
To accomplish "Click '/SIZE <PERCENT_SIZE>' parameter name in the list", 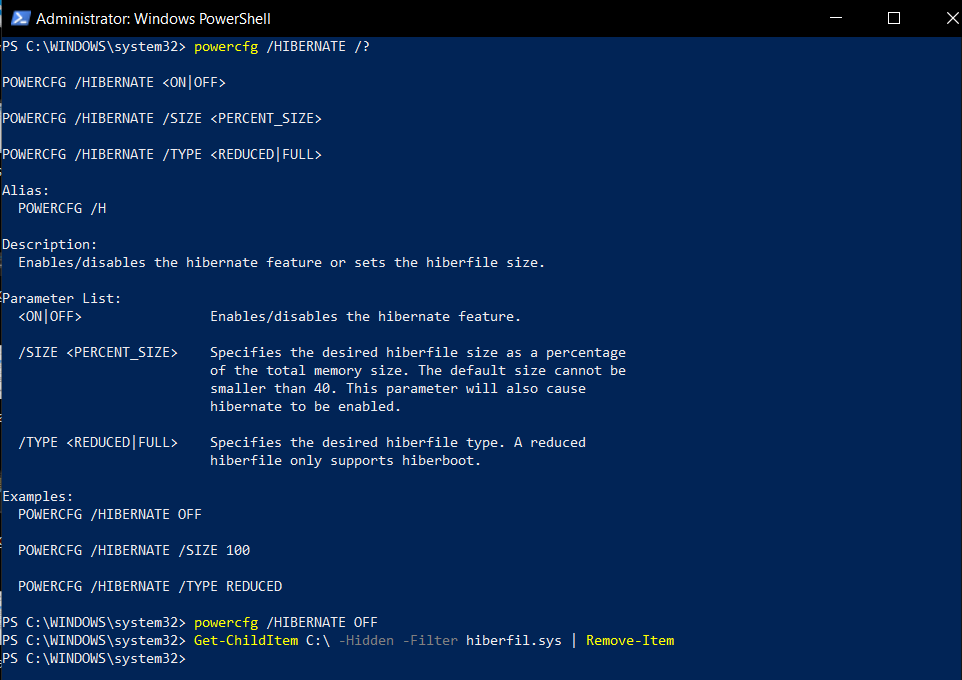I will click(x=98, y=353).
